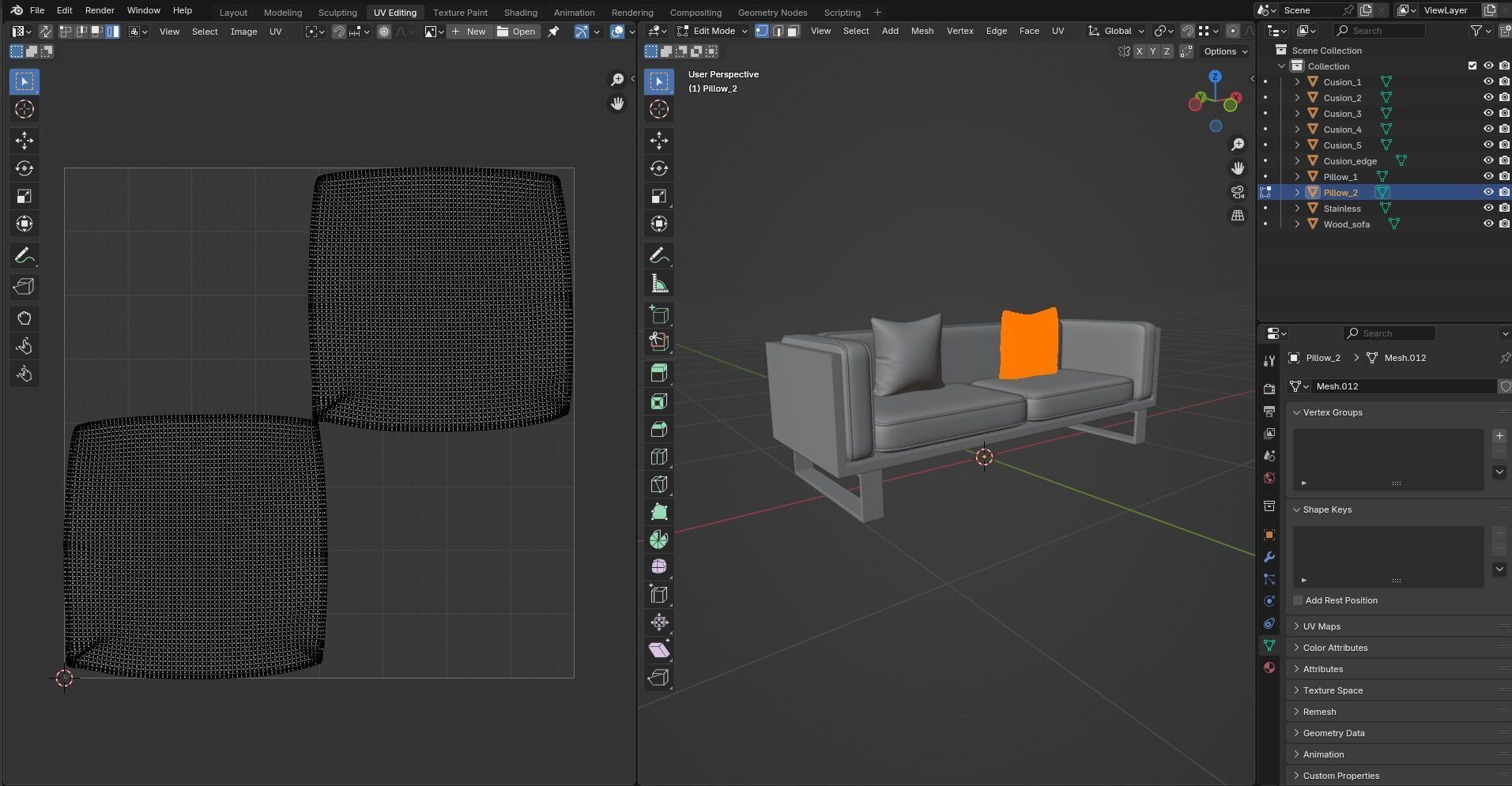Open the Image menu in UV editor

click(x=243, y=32)
